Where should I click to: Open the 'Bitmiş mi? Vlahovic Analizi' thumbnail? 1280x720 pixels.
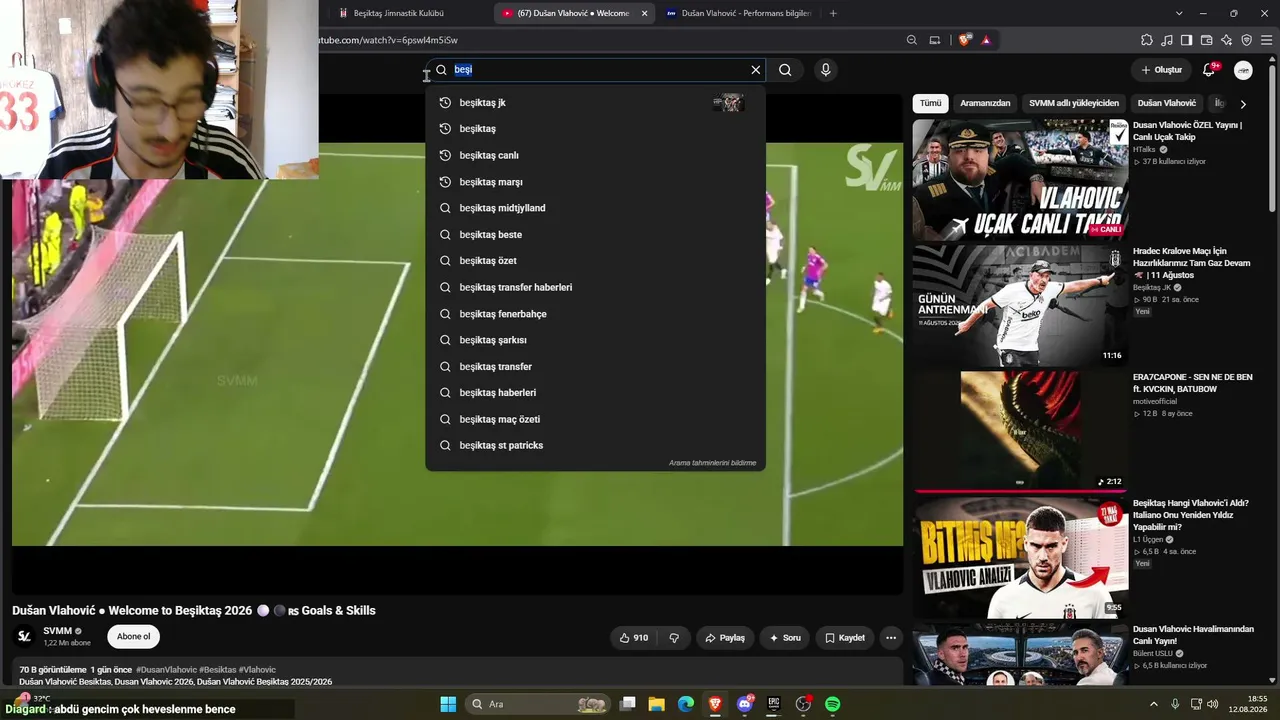1020,558
